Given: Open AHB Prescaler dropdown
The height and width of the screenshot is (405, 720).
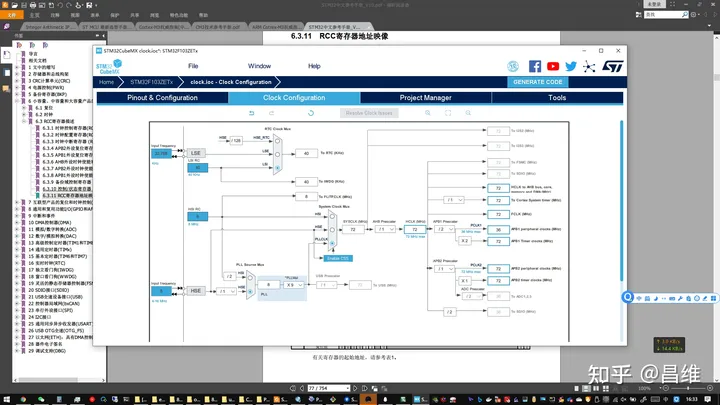Looking at the screenshot, I should pyautogui.click(x=385, y=229).
